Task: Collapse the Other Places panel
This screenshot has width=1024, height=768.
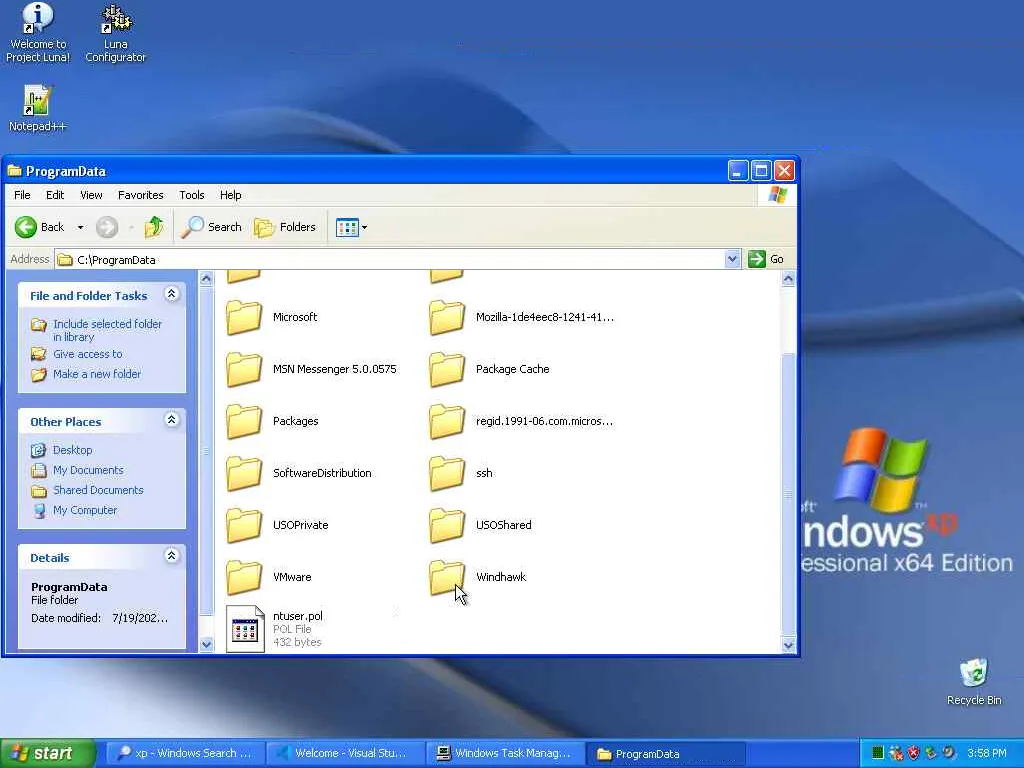Action: (x=171, y=420)
